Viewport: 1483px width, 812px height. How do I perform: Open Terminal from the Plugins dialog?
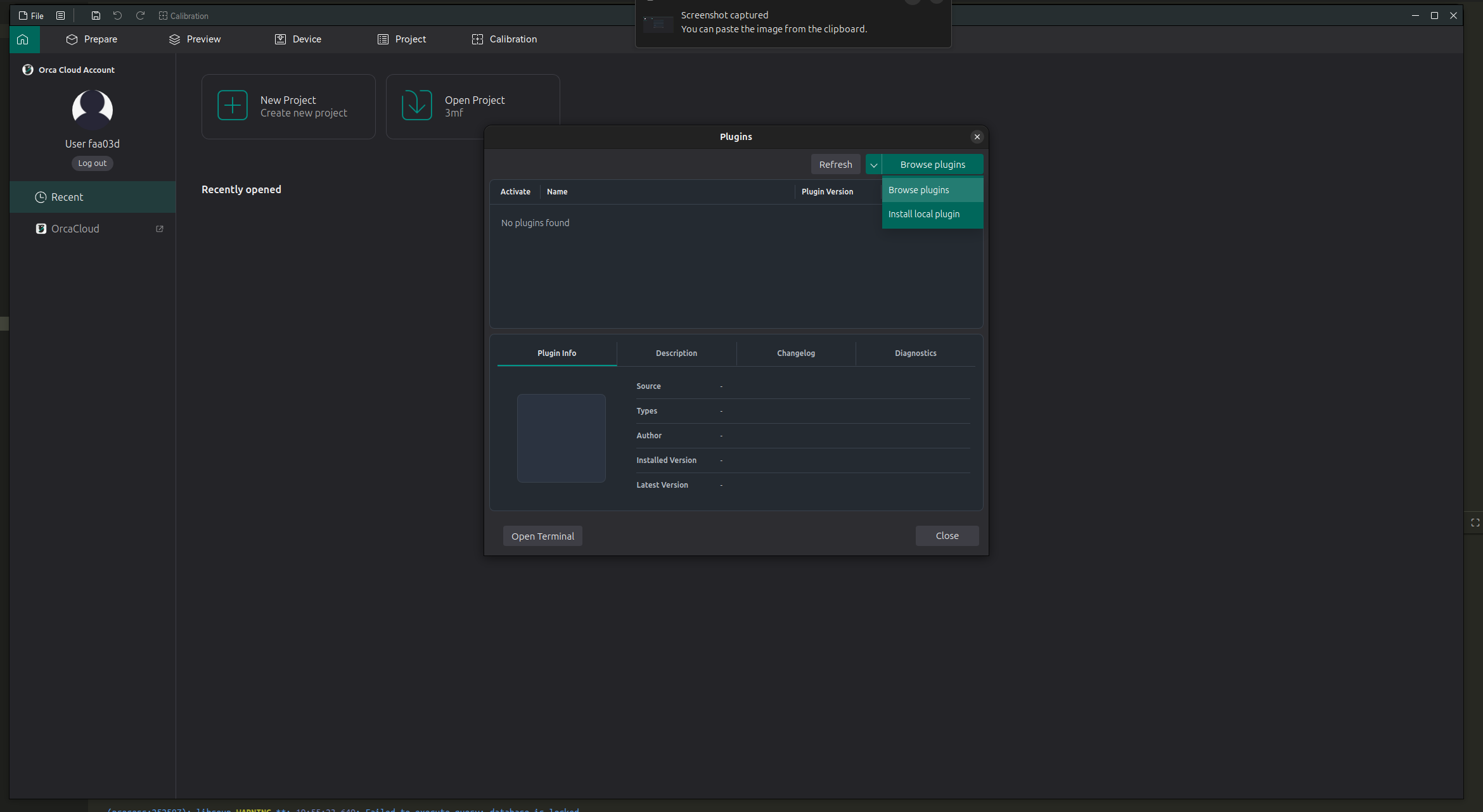point(542,536)
